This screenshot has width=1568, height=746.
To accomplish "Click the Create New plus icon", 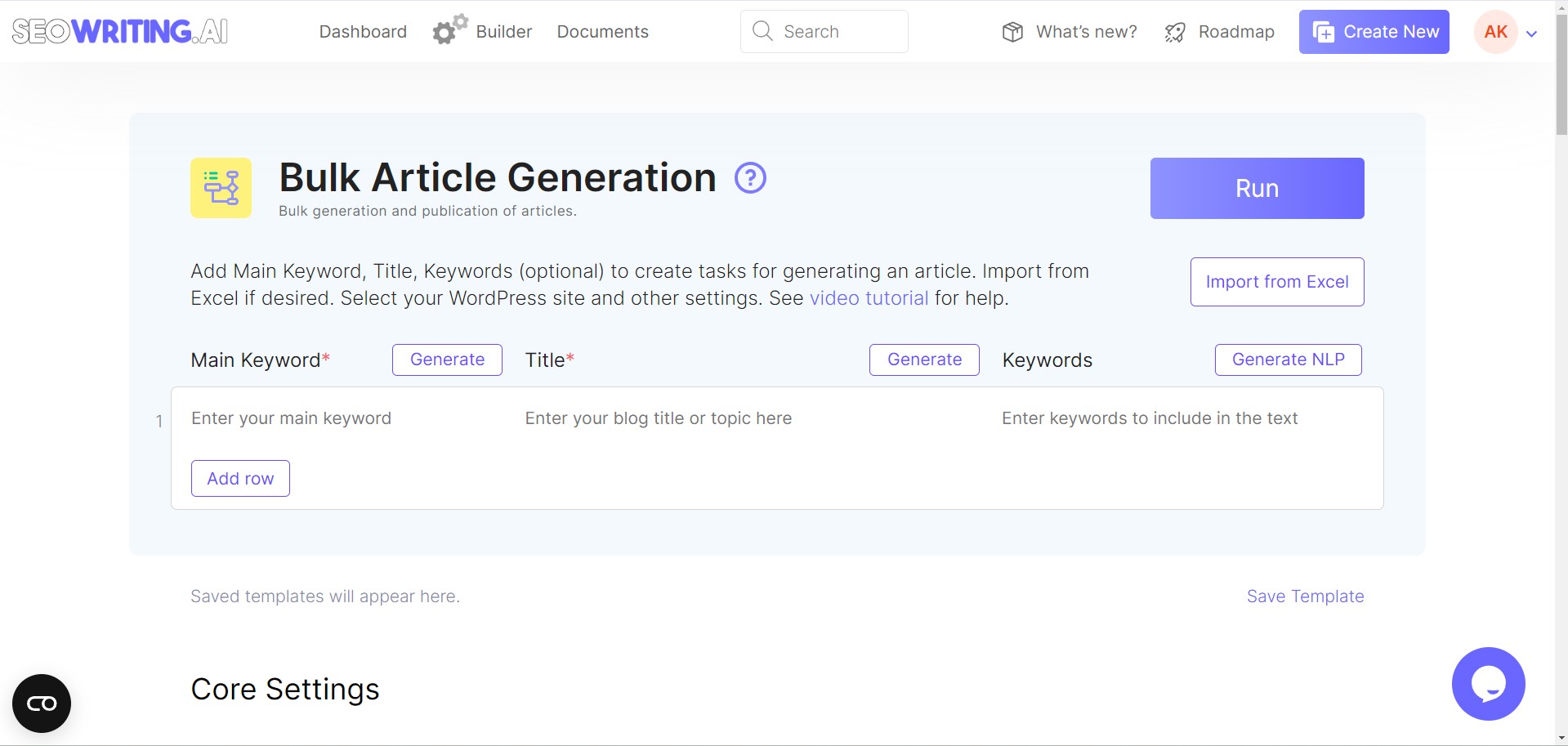I will pos(1323,32).
